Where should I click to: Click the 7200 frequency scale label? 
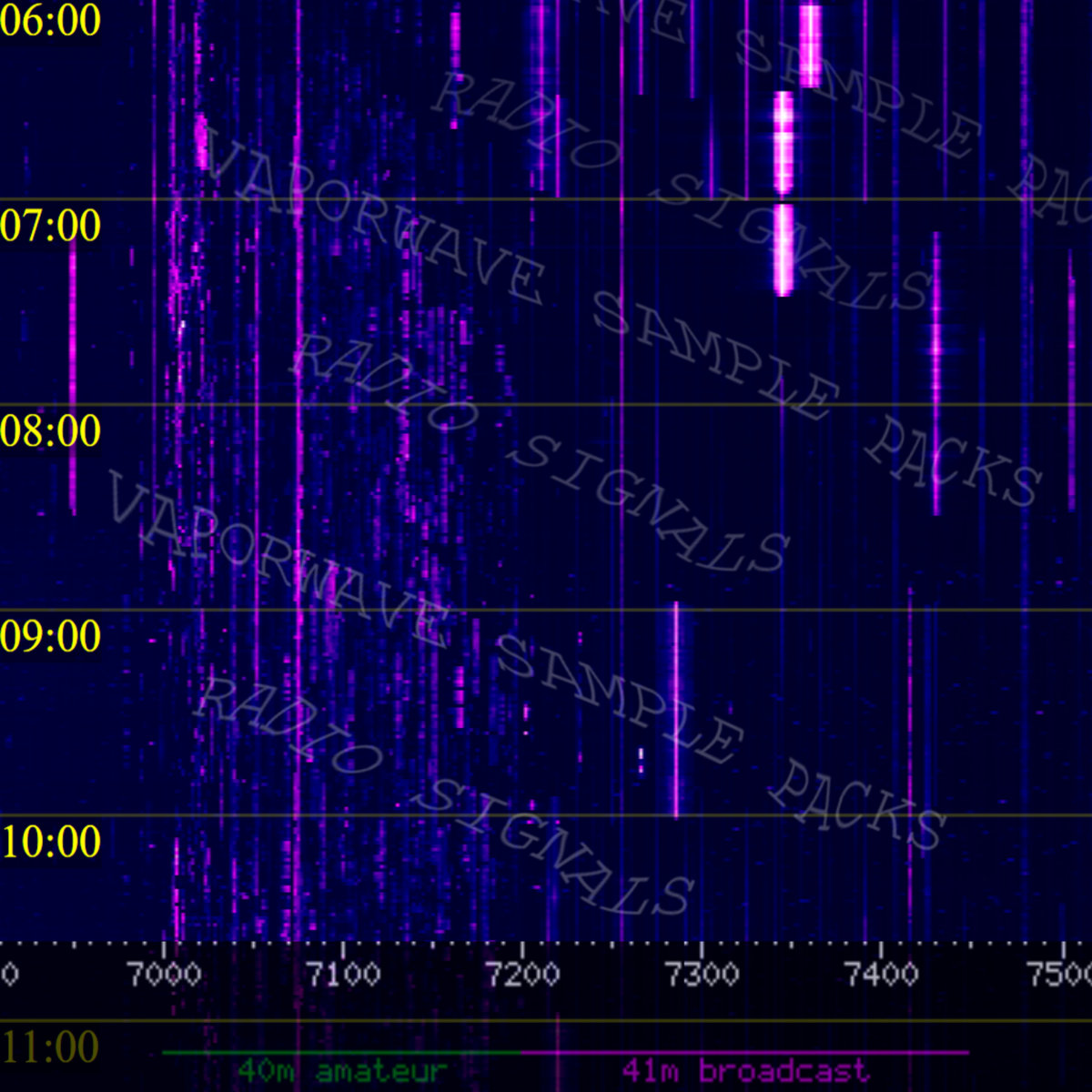pos(523,976)
